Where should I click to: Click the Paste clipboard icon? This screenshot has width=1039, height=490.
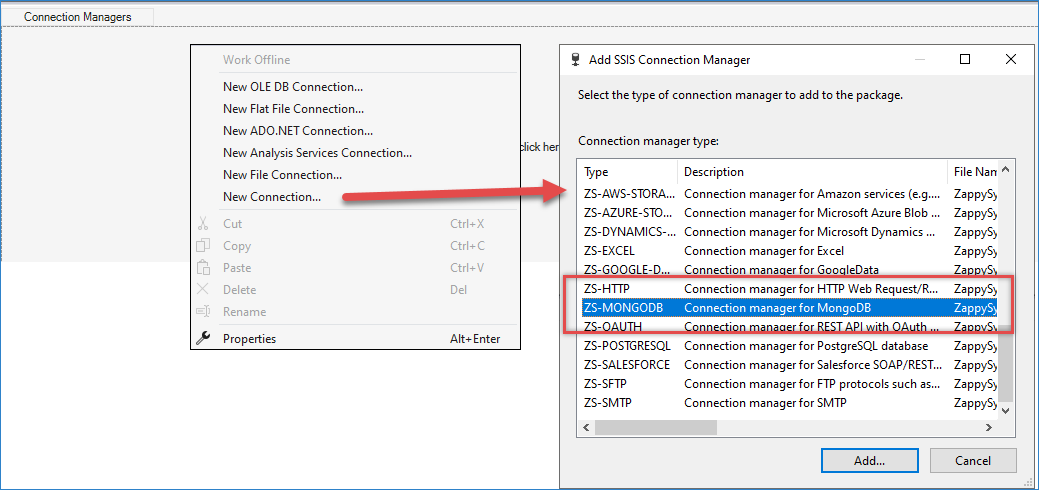pos(203,268)
